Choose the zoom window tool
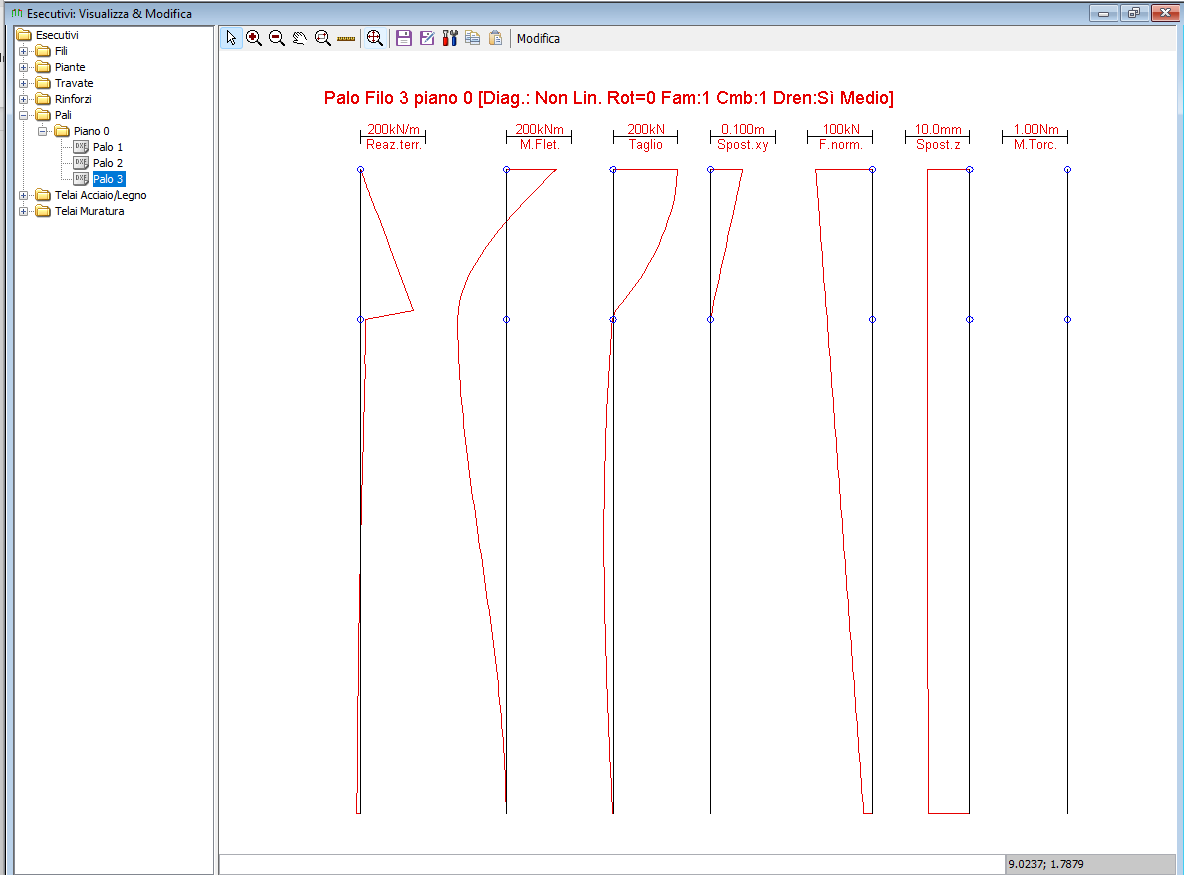The image size is (1184, 875). click(322, 39)
